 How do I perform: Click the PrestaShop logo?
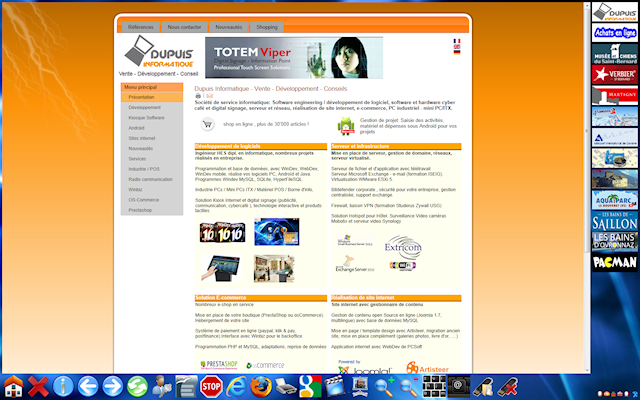click(x=219, y=364)
